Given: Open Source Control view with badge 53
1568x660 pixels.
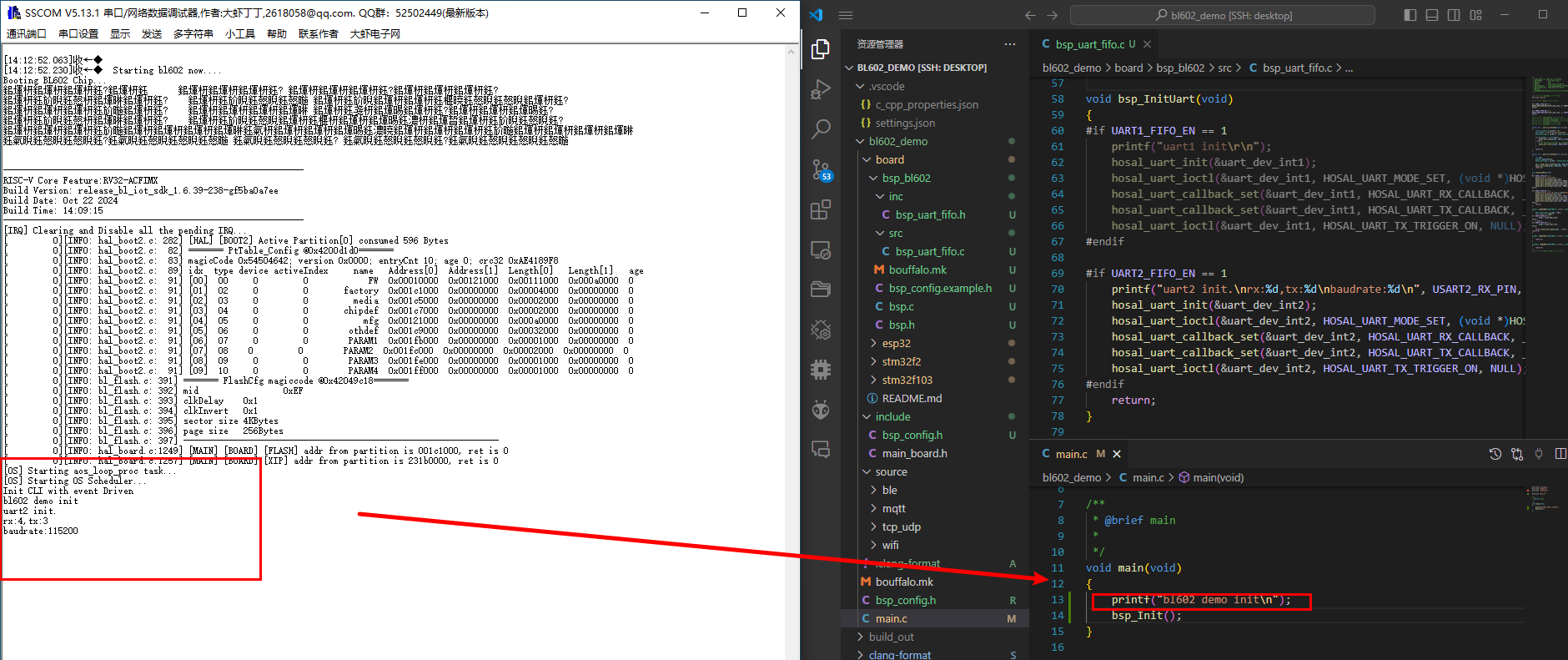Looking at the screenshot, I should tap(821, 169).
